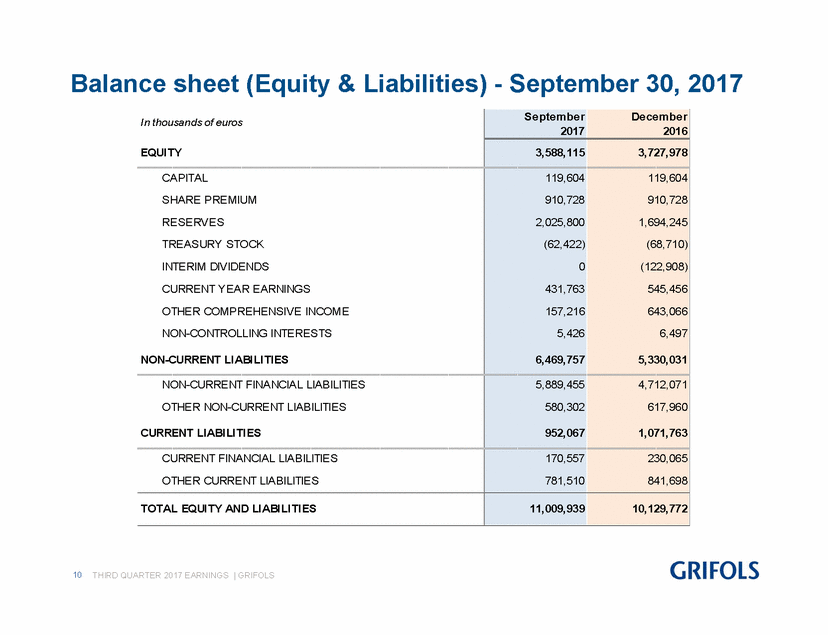Select the RESERVES row label
Screen dimensions: 828x635
coord(193,222)
